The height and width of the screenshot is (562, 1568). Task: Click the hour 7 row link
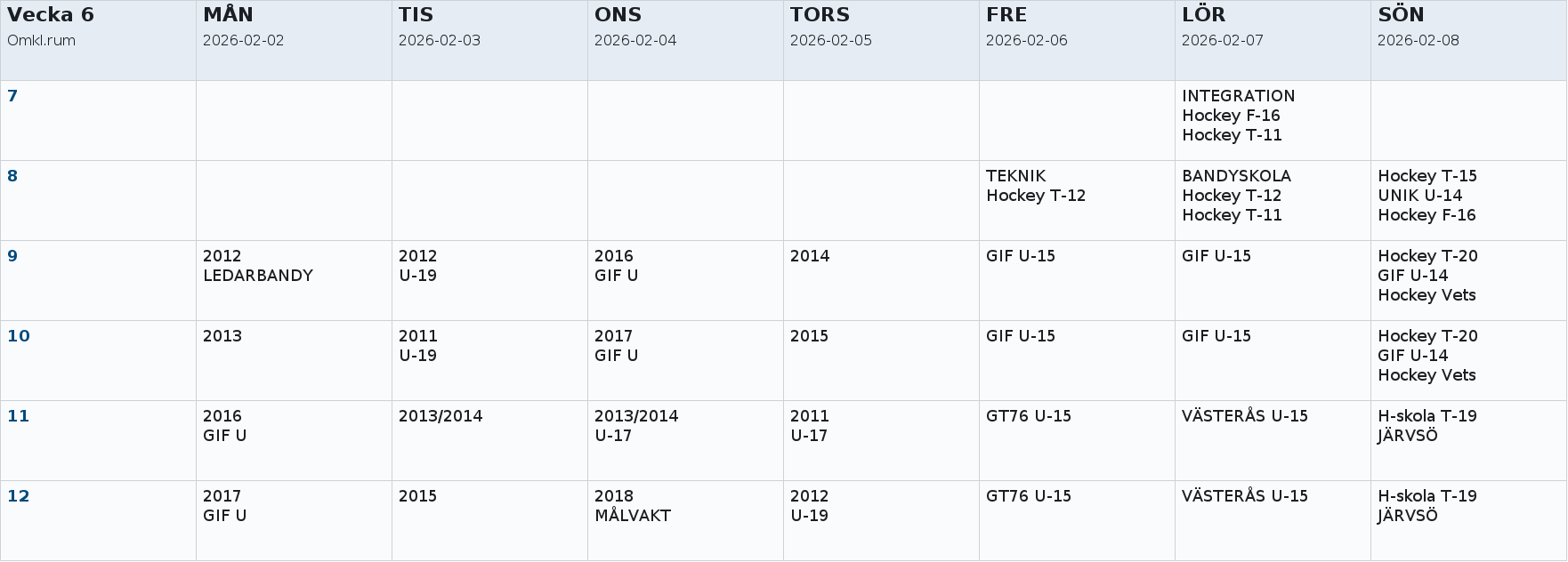[12, 96]
